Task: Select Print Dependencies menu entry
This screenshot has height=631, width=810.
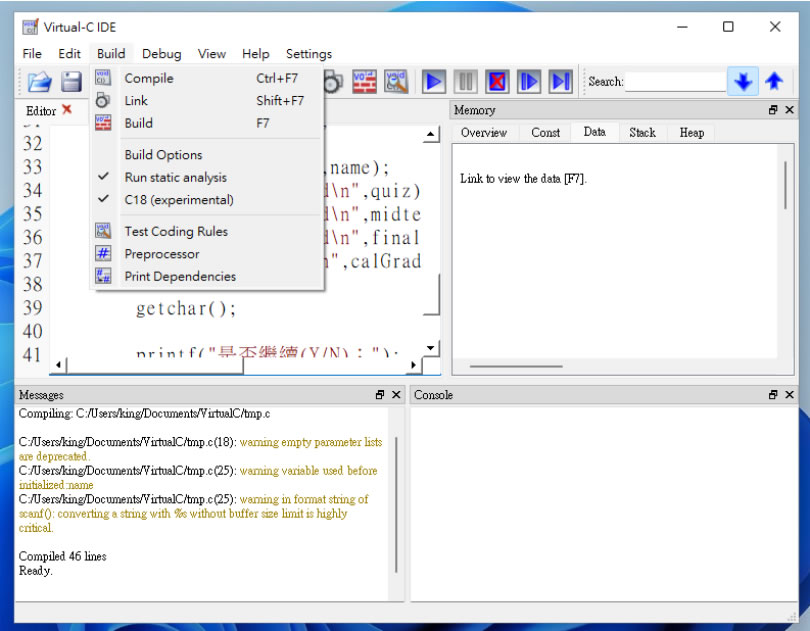Action: coord(208,276)
